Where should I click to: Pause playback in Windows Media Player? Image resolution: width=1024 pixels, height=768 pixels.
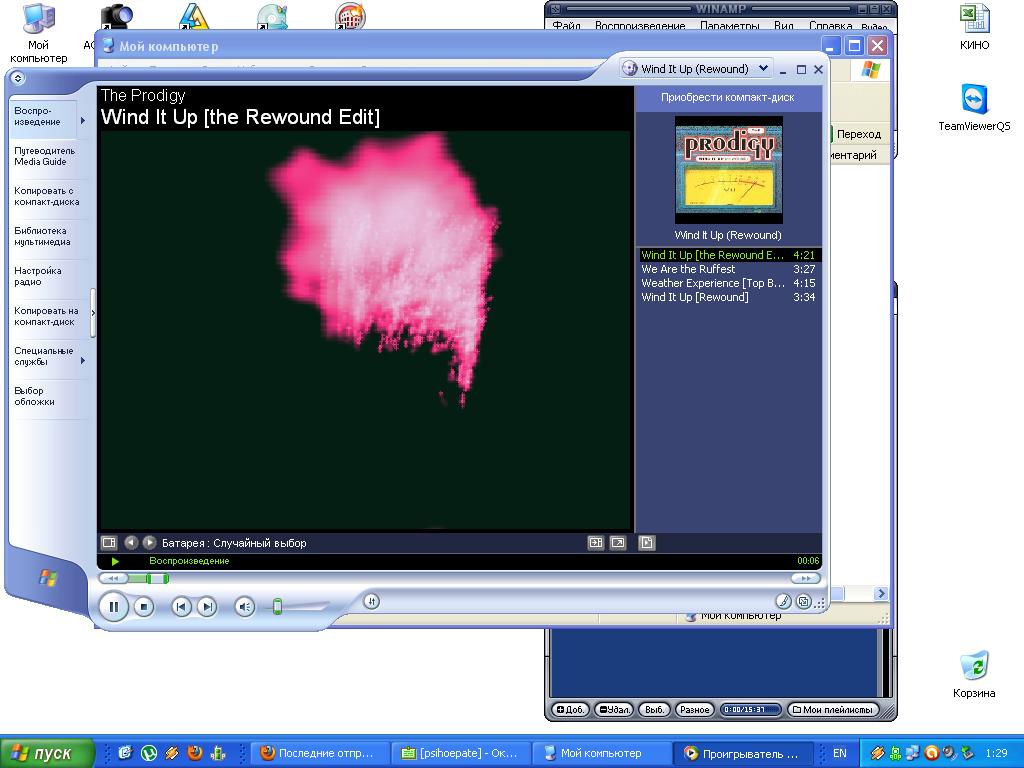point(114,607)
